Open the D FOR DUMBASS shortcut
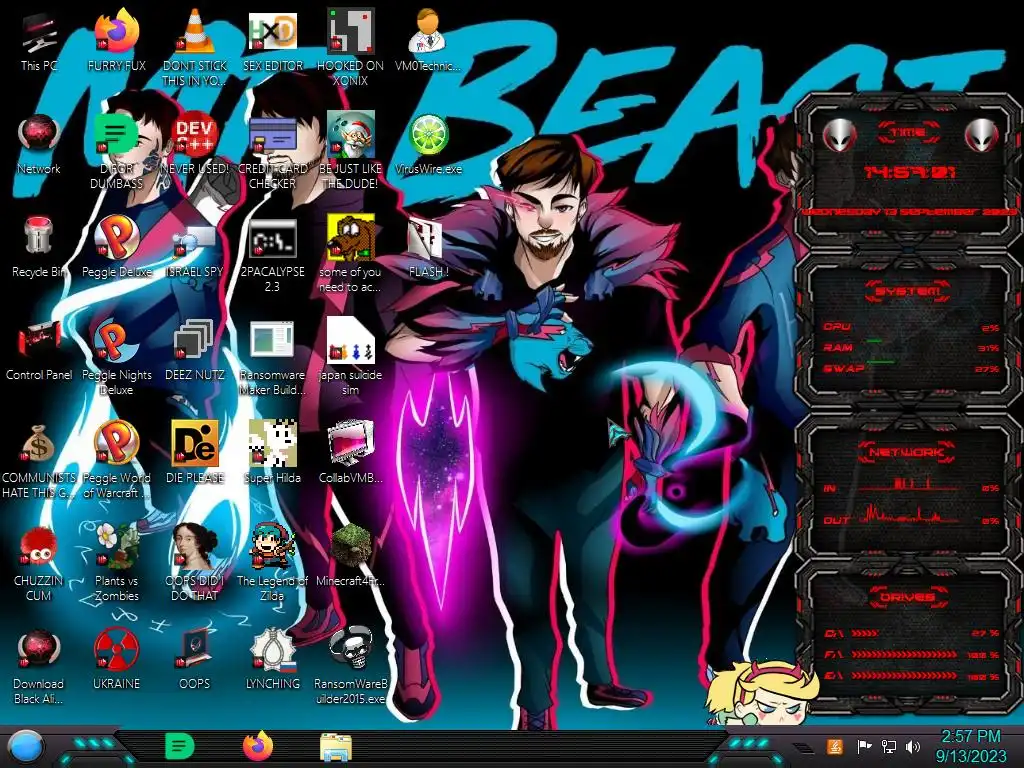 coord(116,152)
